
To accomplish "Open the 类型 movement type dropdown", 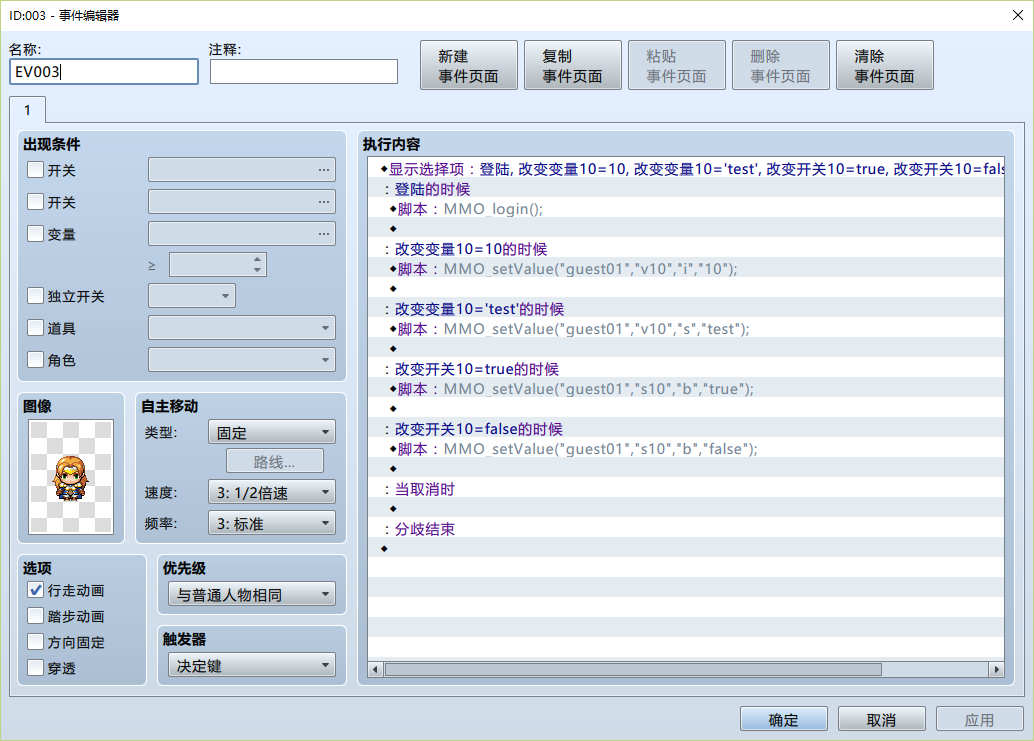I will (272, 432).
